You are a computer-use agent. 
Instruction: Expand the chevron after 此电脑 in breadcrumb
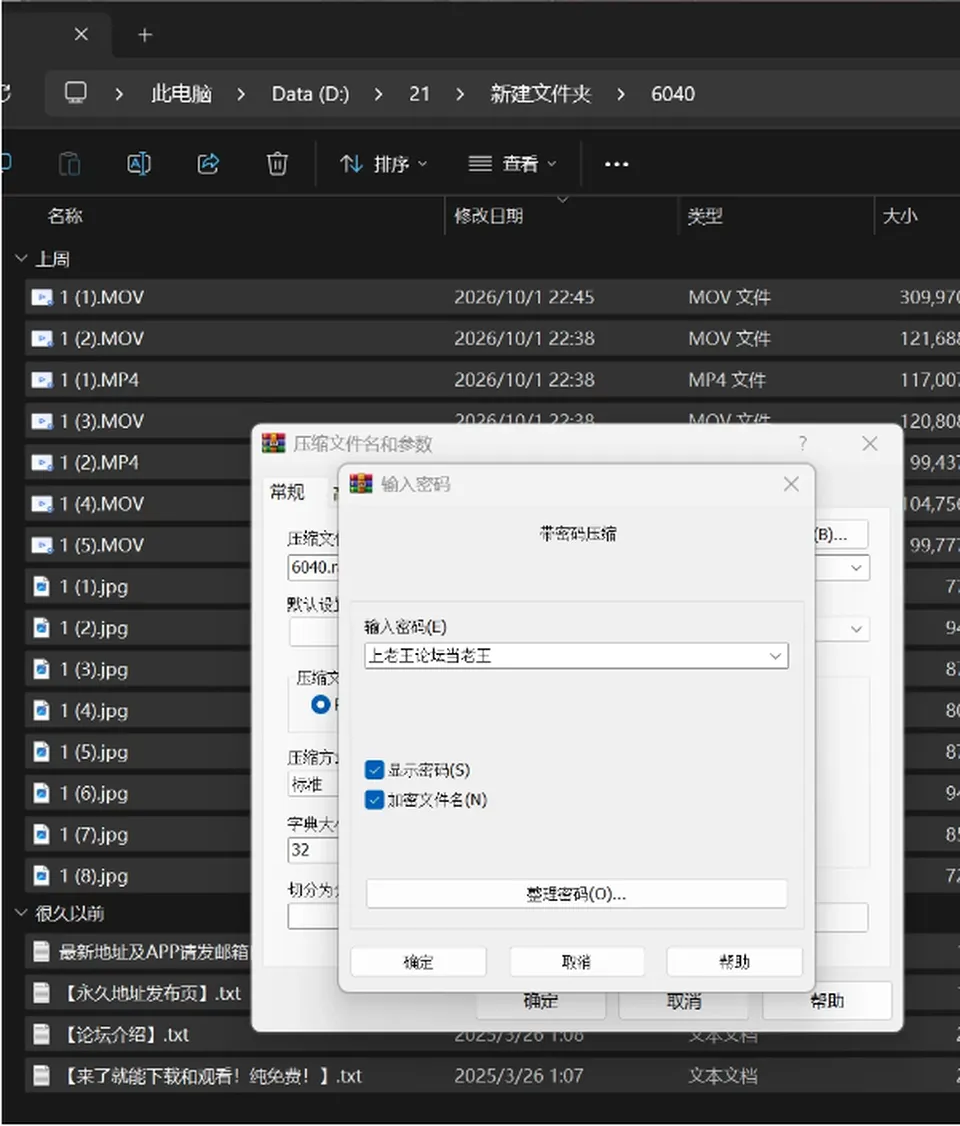[x=241, y=94]
